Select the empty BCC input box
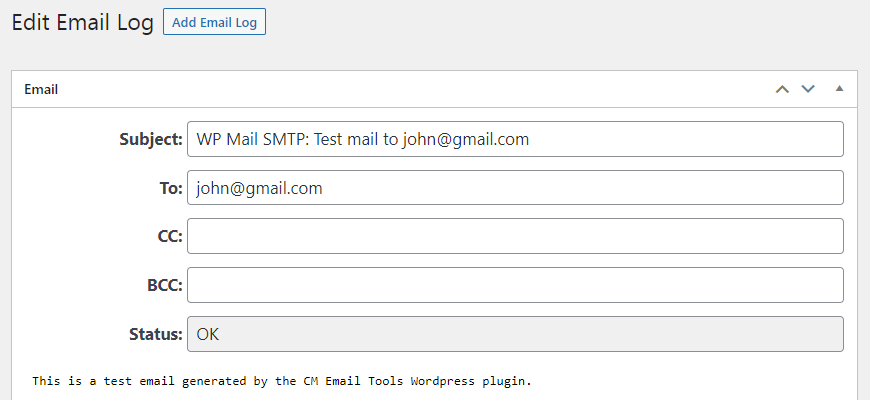Viewport: 870px width, 400px height. (515, 285)
